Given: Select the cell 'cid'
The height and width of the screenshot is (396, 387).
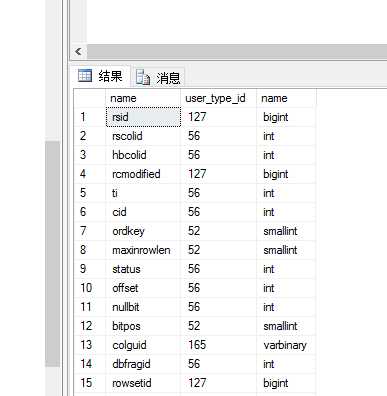Looking at the screenshot, I should (143, 212).
